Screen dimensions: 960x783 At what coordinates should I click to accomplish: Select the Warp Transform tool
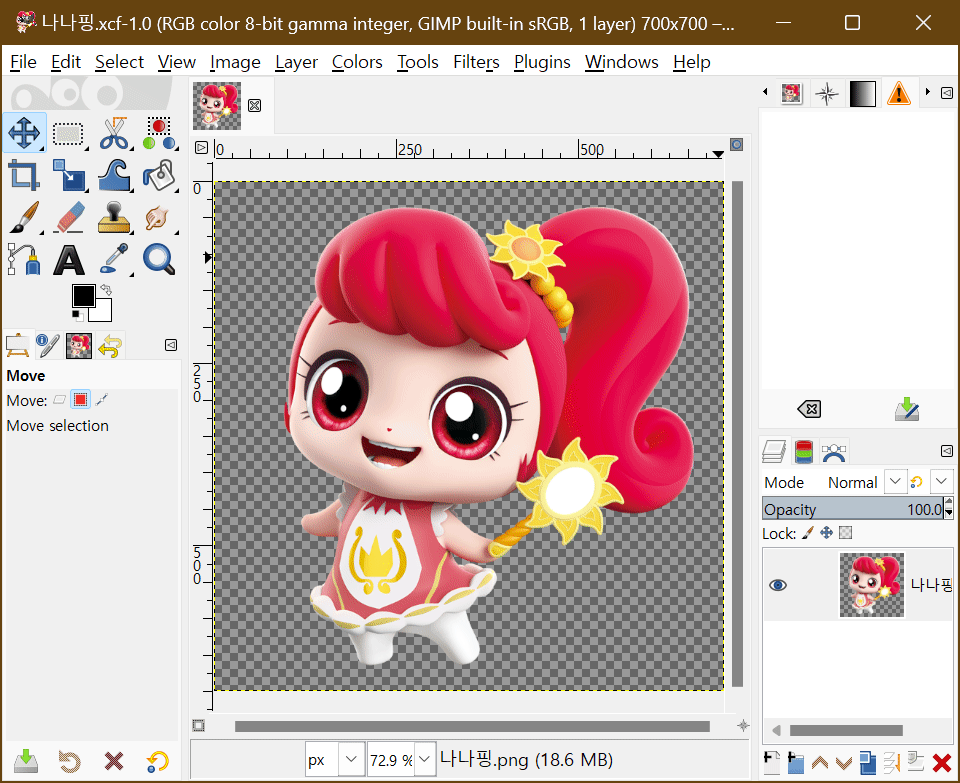(114, 175)
